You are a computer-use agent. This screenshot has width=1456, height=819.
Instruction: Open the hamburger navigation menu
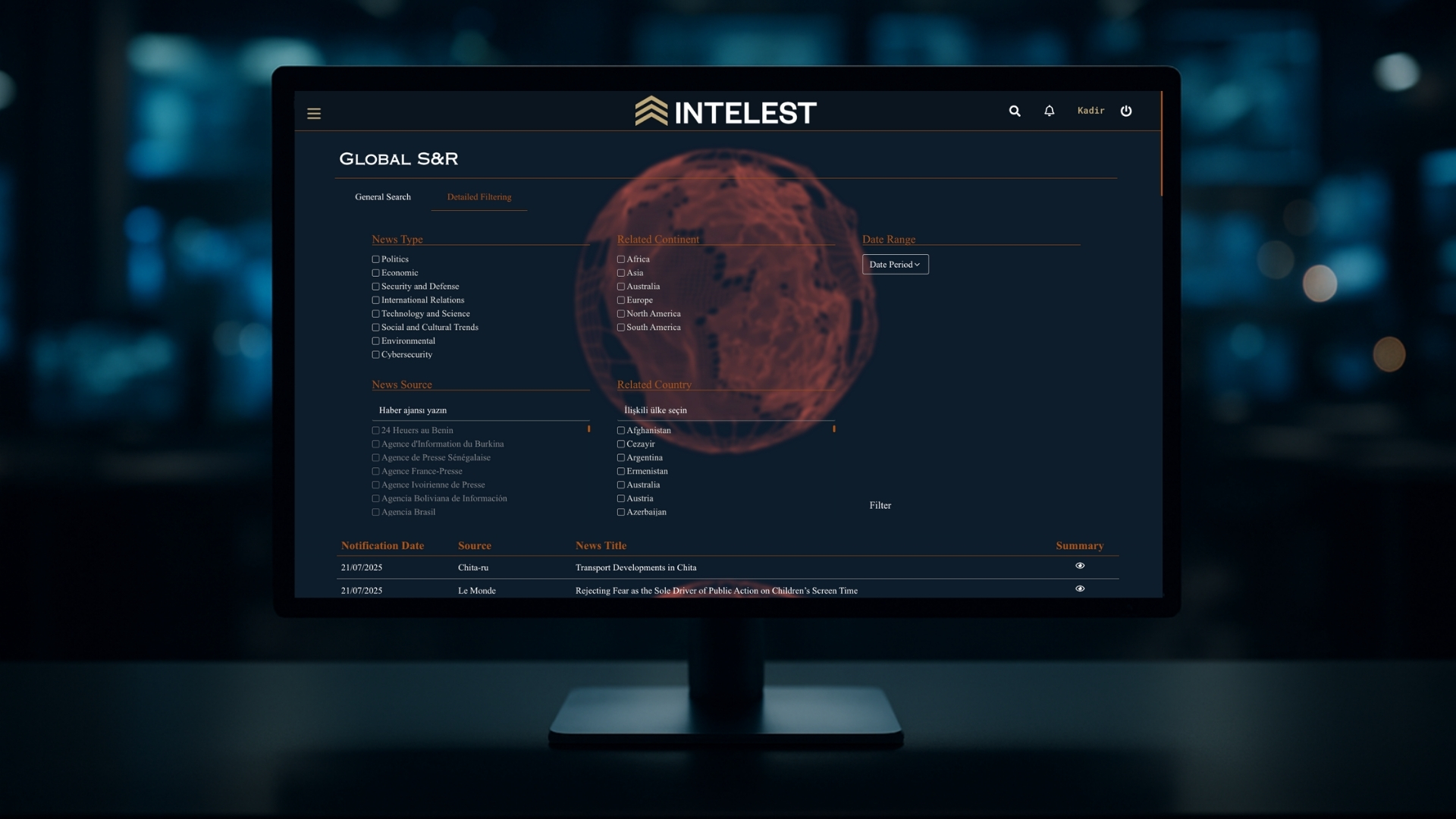coord(314,114)
